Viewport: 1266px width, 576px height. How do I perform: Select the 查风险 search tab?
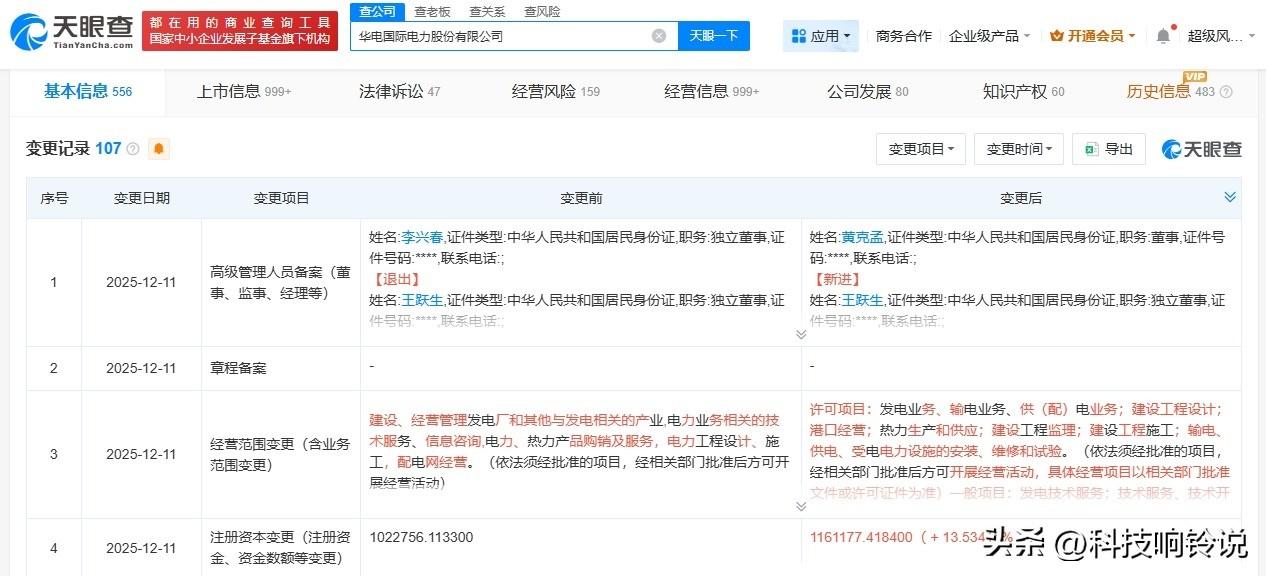(x=541, y=11)
